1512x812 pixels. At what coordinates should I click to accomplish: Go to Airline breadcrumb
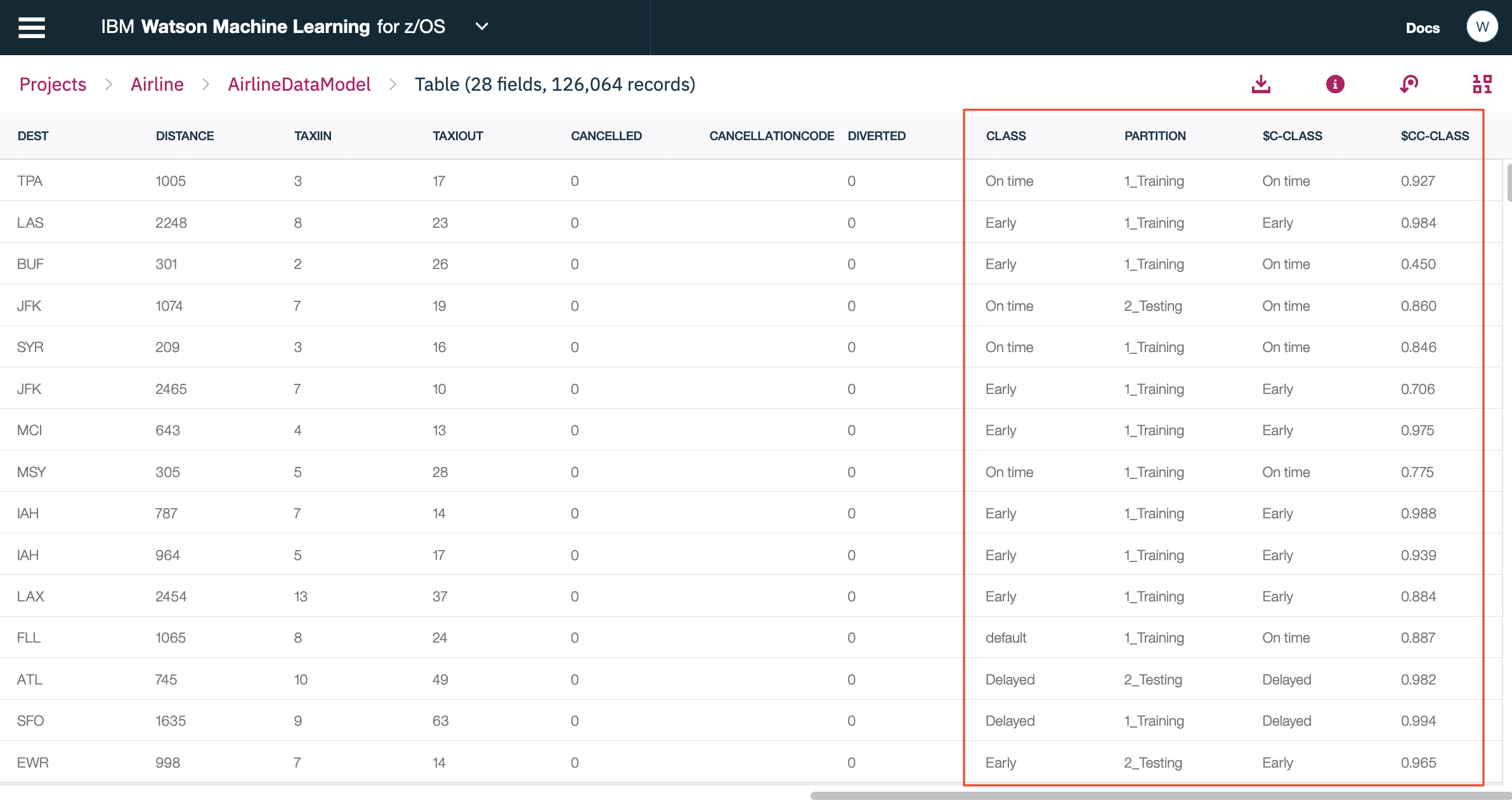[157, 84]
